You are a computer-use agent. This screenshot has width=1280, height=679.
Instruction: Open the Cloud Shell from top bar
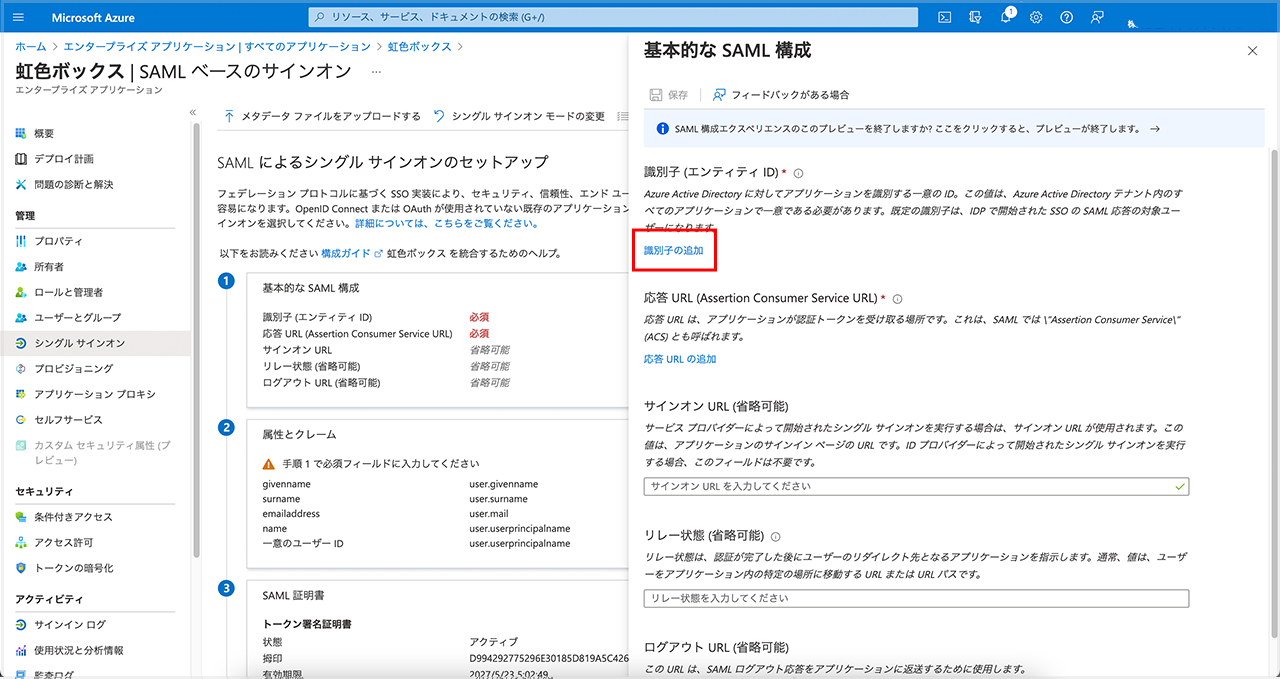[944, 17]
